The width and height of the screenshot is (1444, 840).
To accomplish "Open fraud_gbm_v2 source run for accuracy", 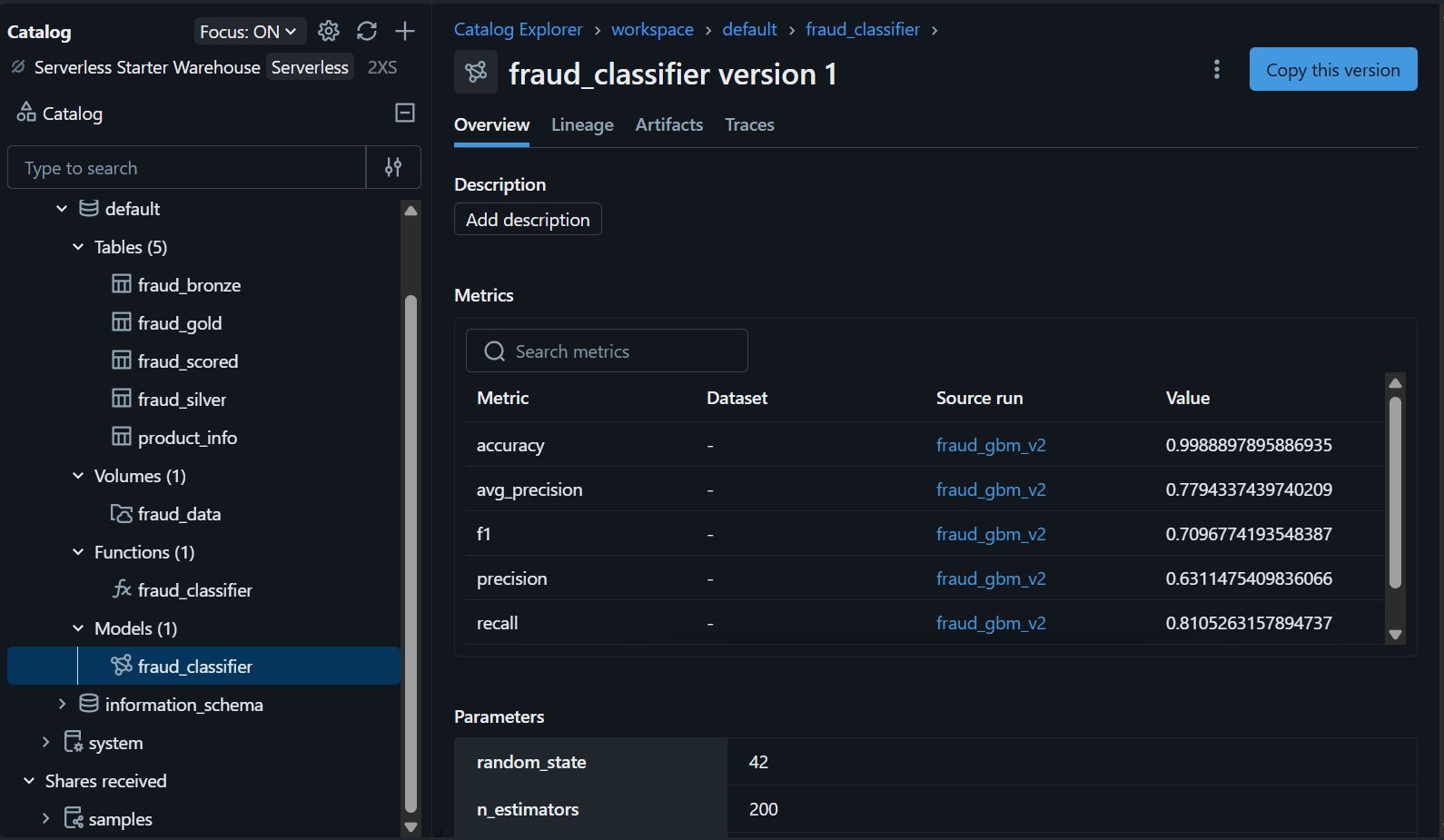I will [x=991, y=445].
